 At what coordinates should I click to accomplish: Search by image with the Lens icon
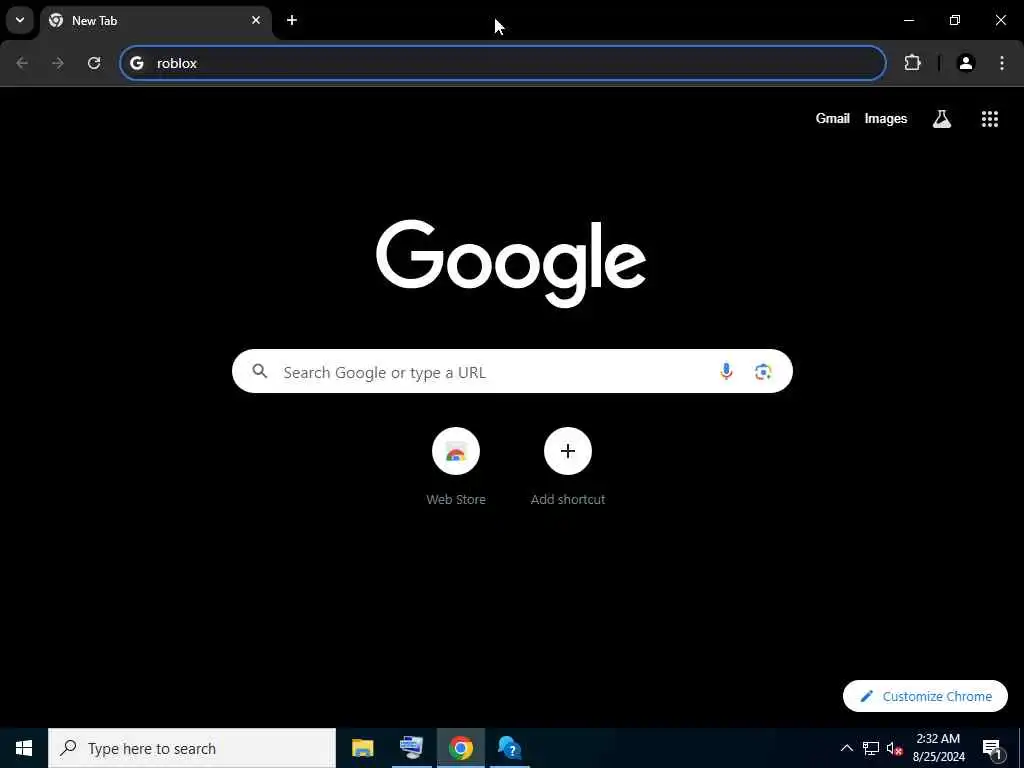coord(763,372)
